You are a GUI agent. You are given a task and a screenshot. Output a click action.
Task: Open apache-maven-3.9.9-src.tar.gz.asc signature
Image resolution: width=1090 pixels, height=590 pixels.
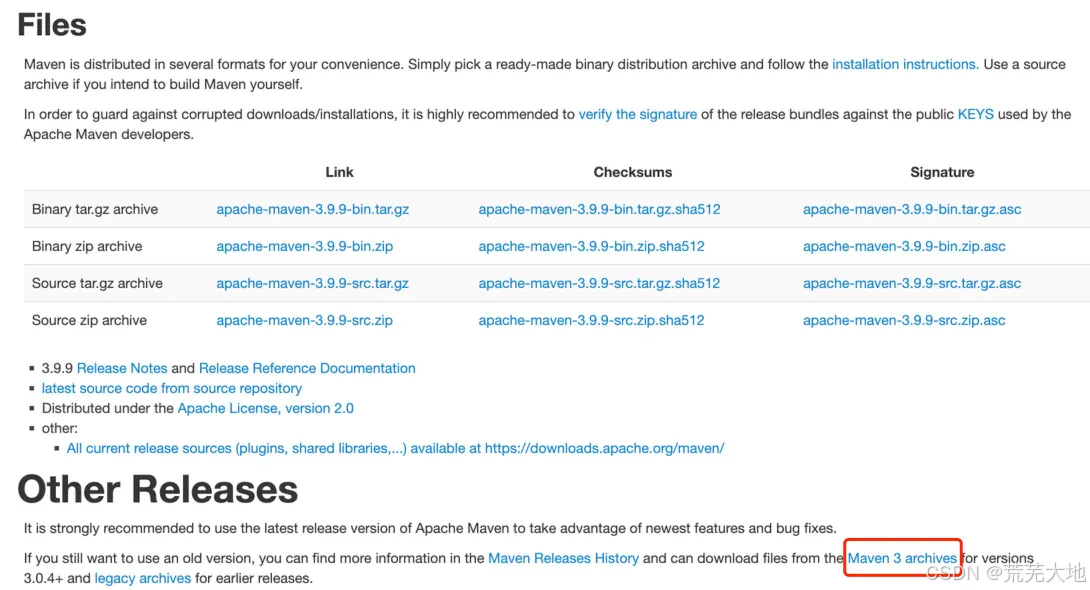coord(912,283)
